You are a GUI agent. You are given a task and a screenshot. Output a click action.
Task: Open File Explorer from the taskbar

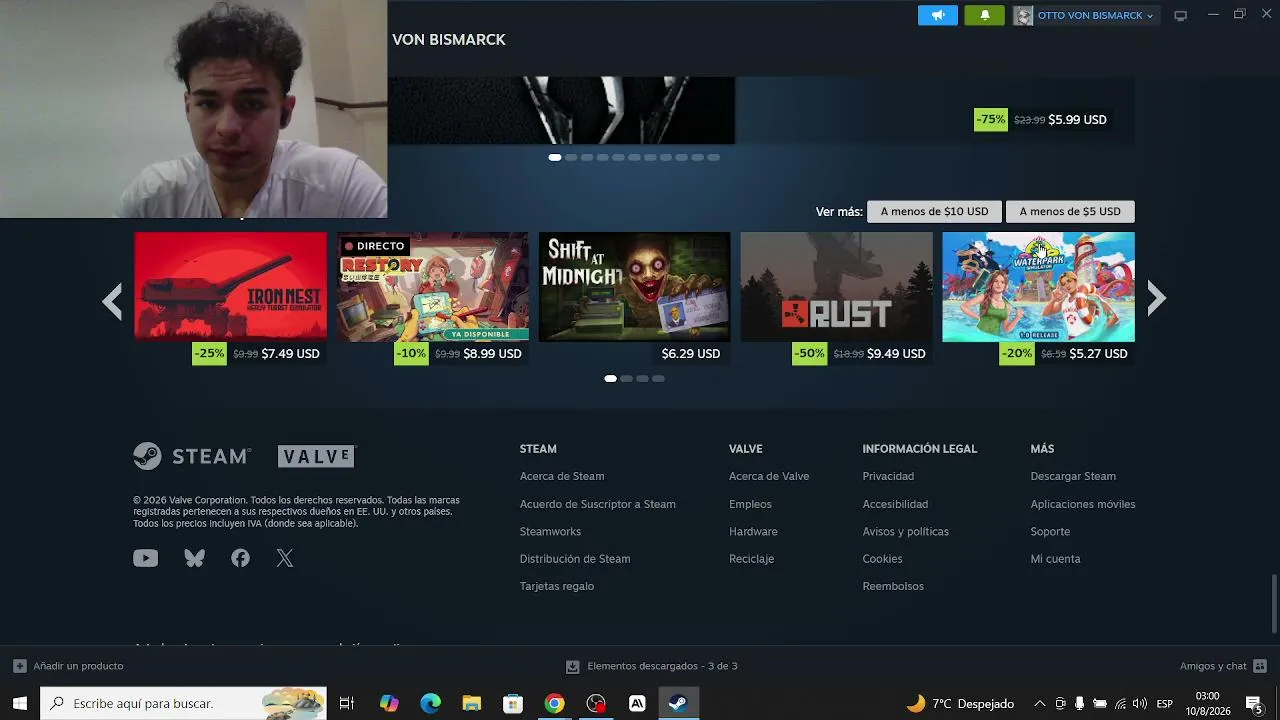(x=472, y=703)
